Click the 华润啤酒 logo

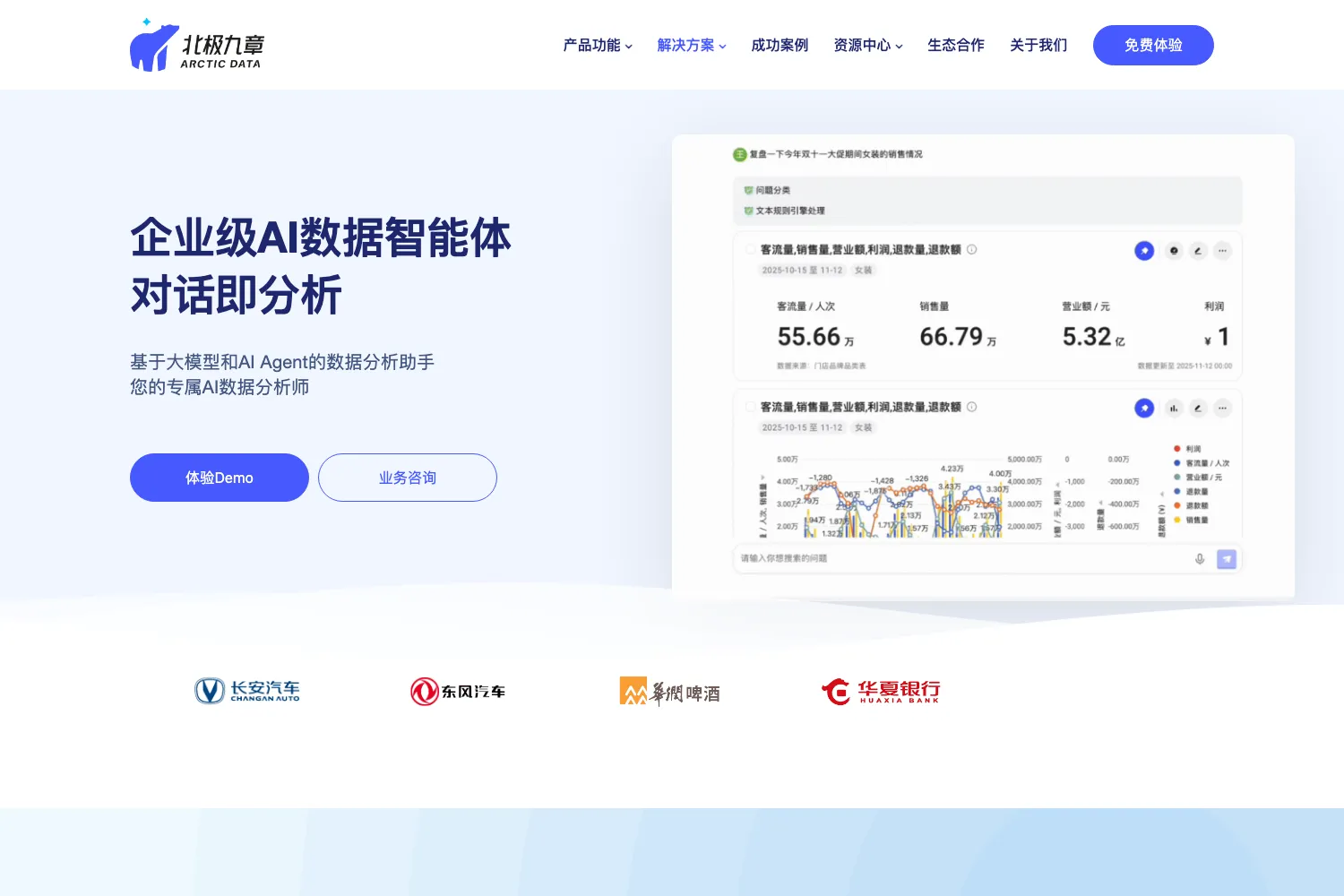click(x=670, y=692)
